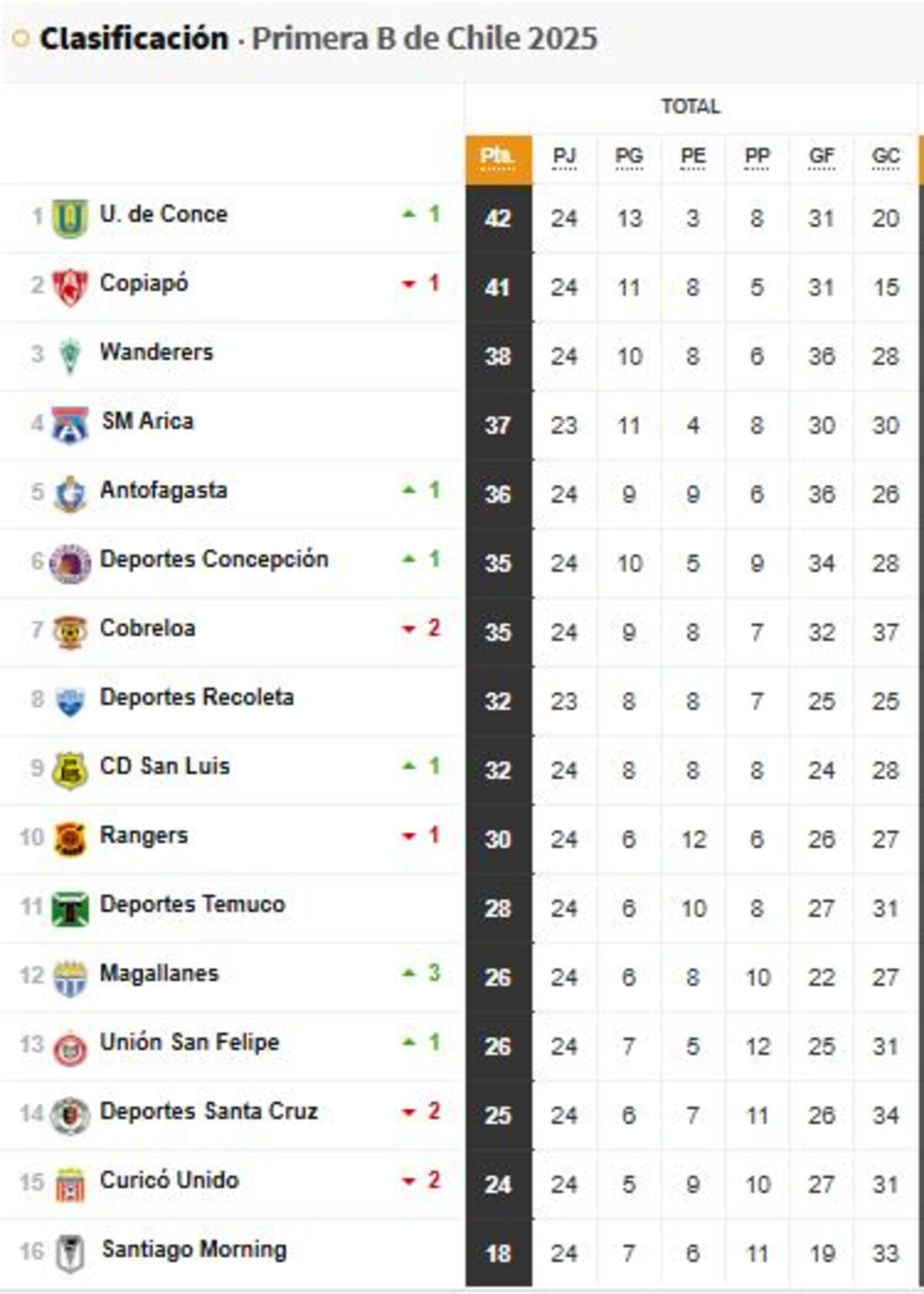Image resolution: width=924 pixels, height=1294 pixels.
Task: Click the Deportes Recoleta badge
Action: click(x=71, y=697)
